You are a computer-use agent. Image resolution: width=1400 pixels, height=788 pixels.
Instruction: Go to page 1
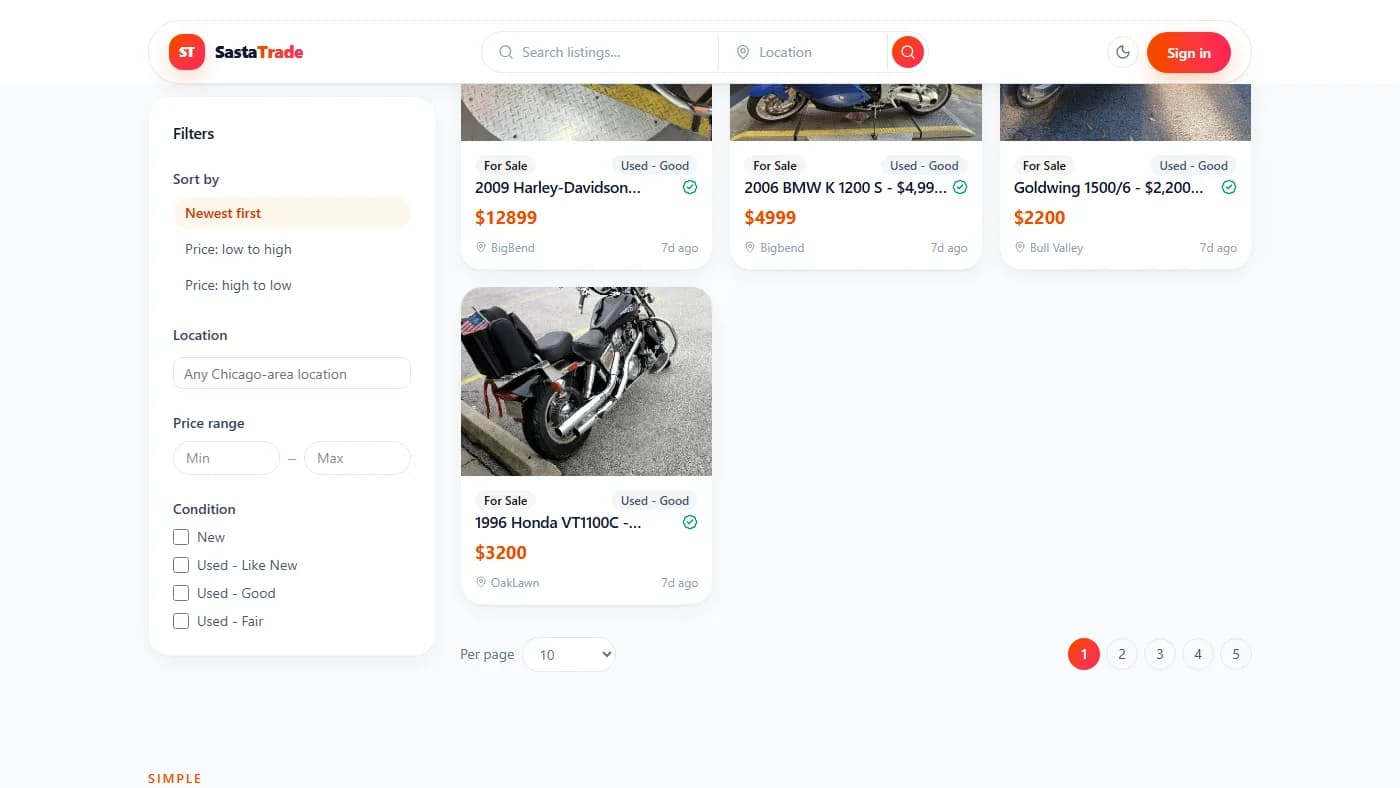point(1084,654)
